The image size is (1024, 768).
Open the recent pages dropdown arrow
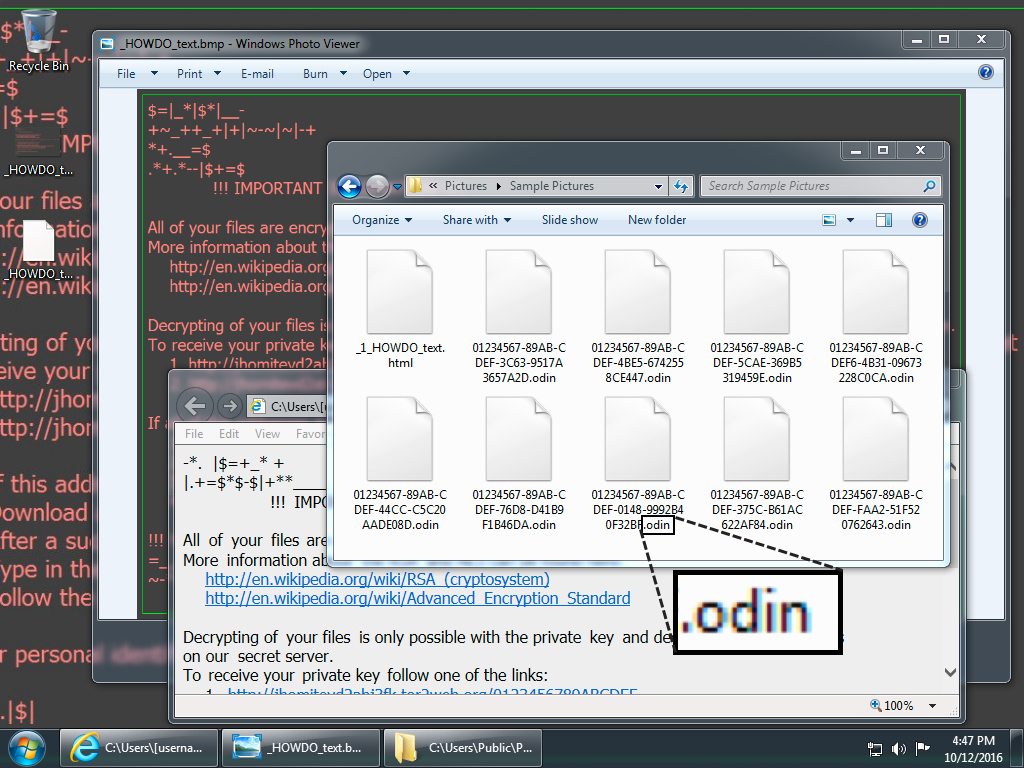(x=397, y=187)
